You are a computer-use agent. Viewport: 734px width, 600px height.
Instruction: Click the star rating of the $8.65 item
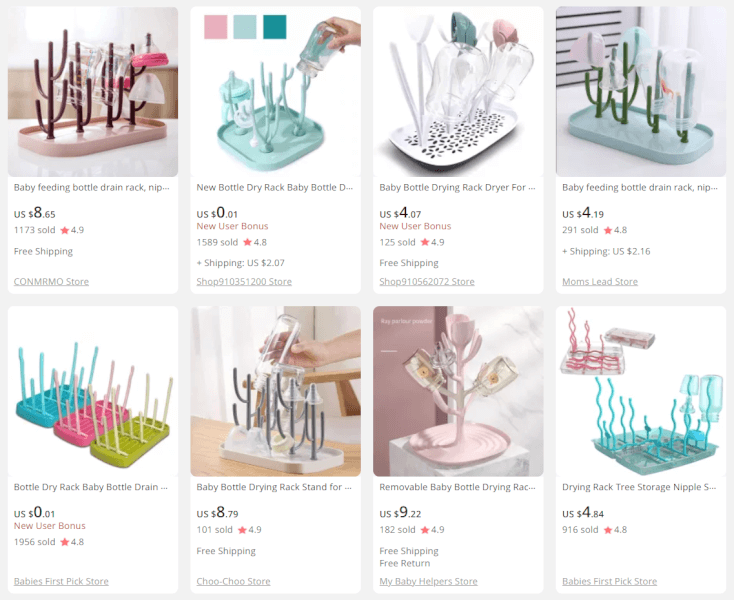pos(72,230)
